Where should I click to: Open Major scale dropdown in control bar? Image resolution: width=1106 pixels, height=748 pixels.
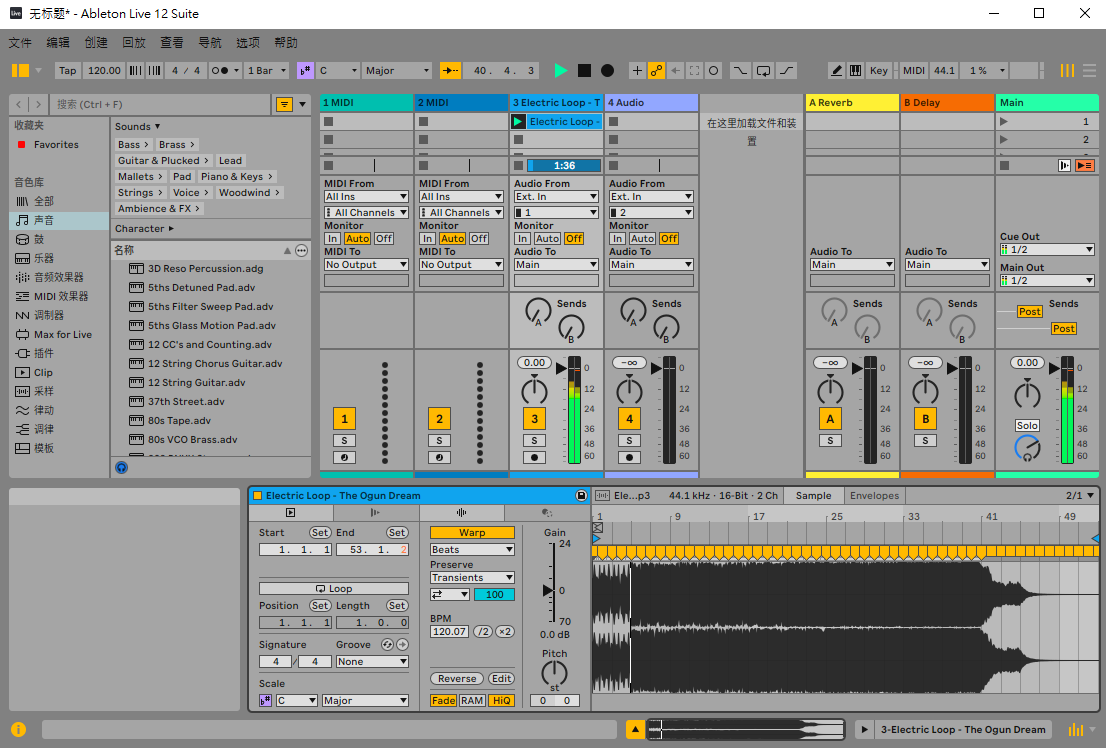[x=397, y=71]
